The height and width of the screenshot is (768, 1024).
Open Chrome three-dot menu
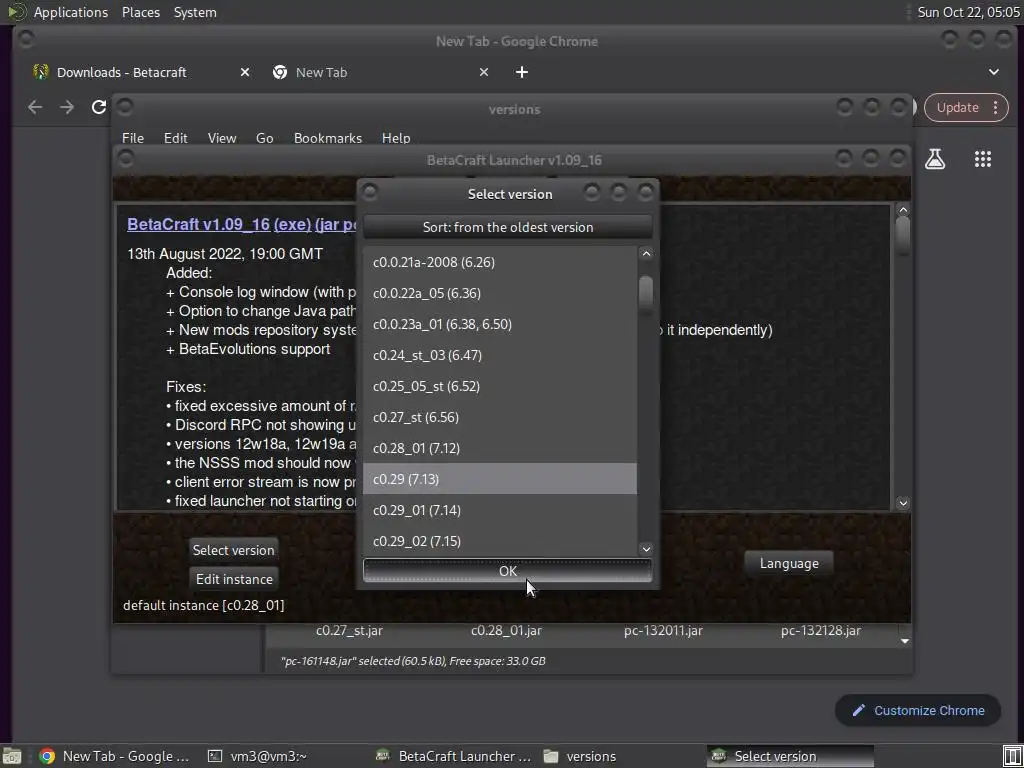[x=995, y=108]
